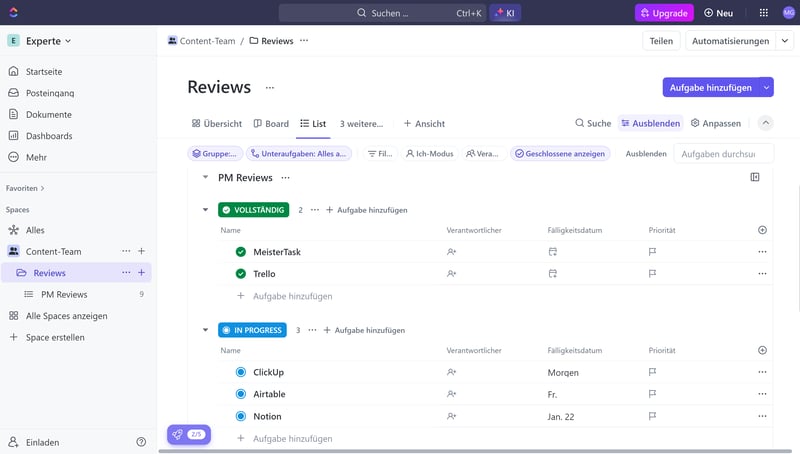Click the help question mark icon
Viewport: 800px width, 454px height.
(x=141, y=442)
